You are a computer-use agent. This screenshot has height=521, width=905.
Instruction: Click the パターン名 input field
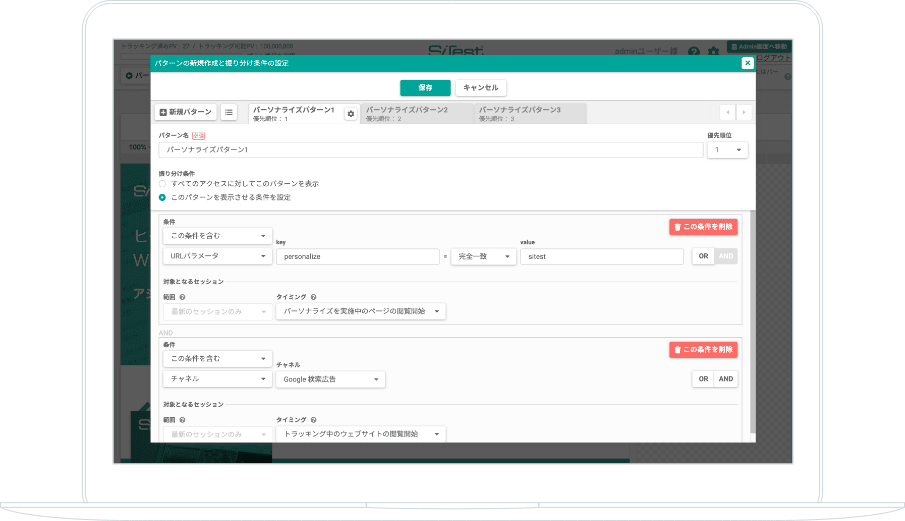[431, 150]
